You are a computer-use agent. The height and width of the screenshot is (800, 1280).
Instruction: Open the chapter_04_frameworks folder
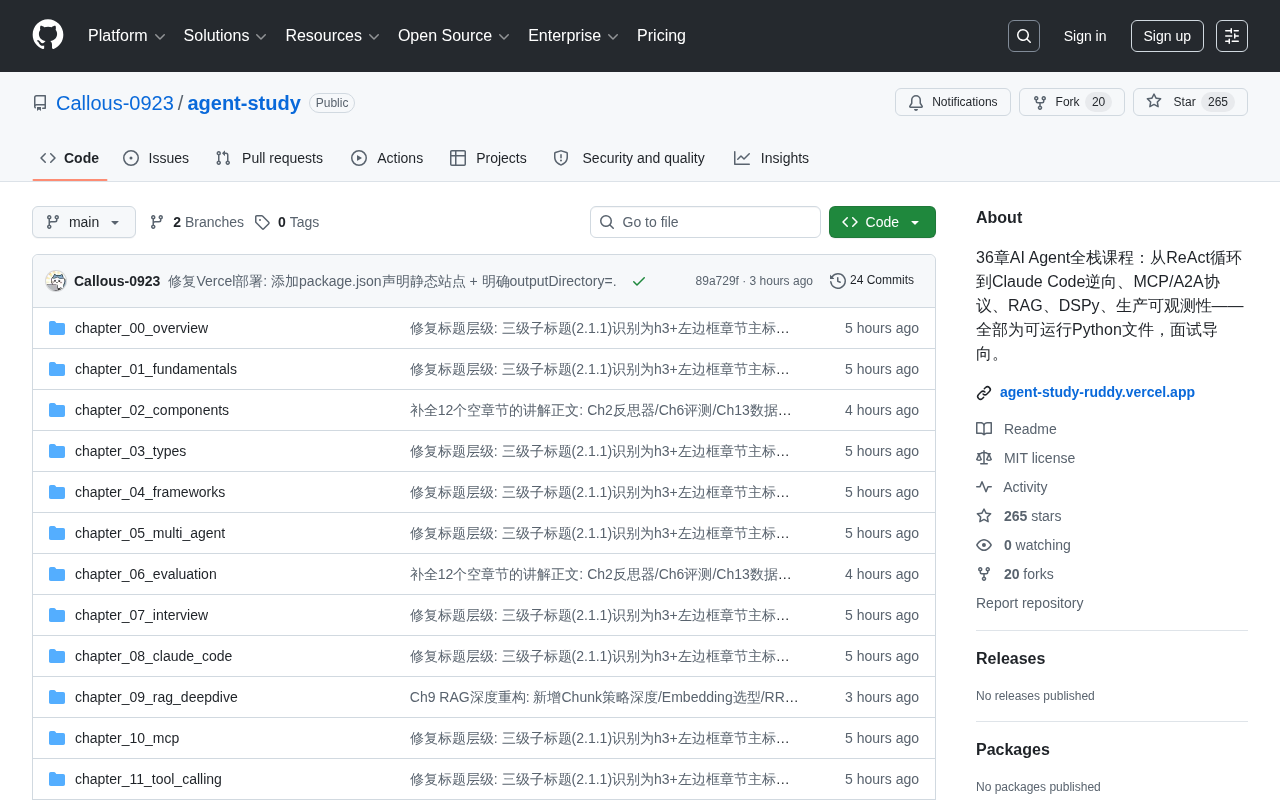[x=150, y=492]
